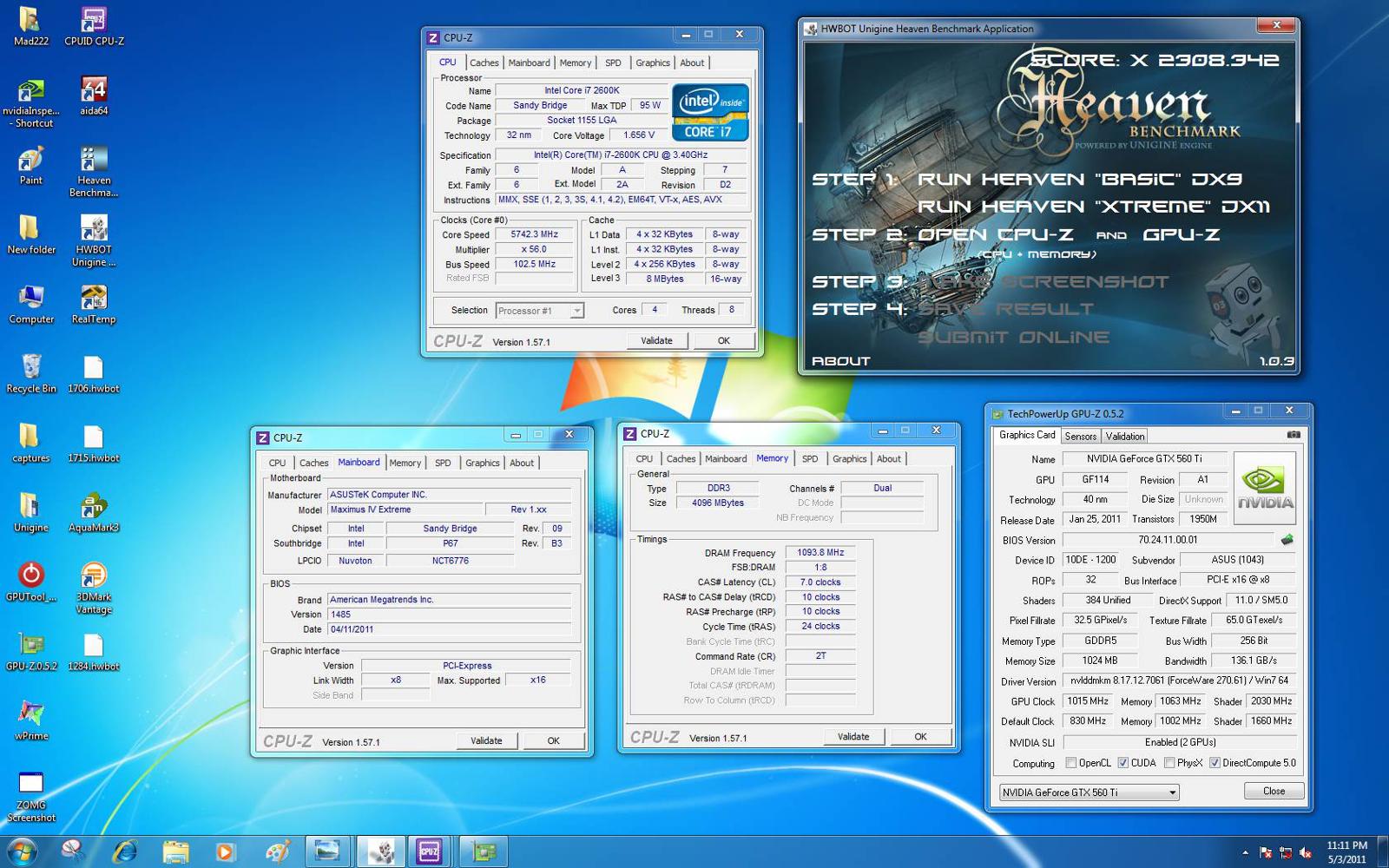Screen dimensions: 1389x868
Task: Click Validate in CPU-Z Memory window
Action: point(853,736)
